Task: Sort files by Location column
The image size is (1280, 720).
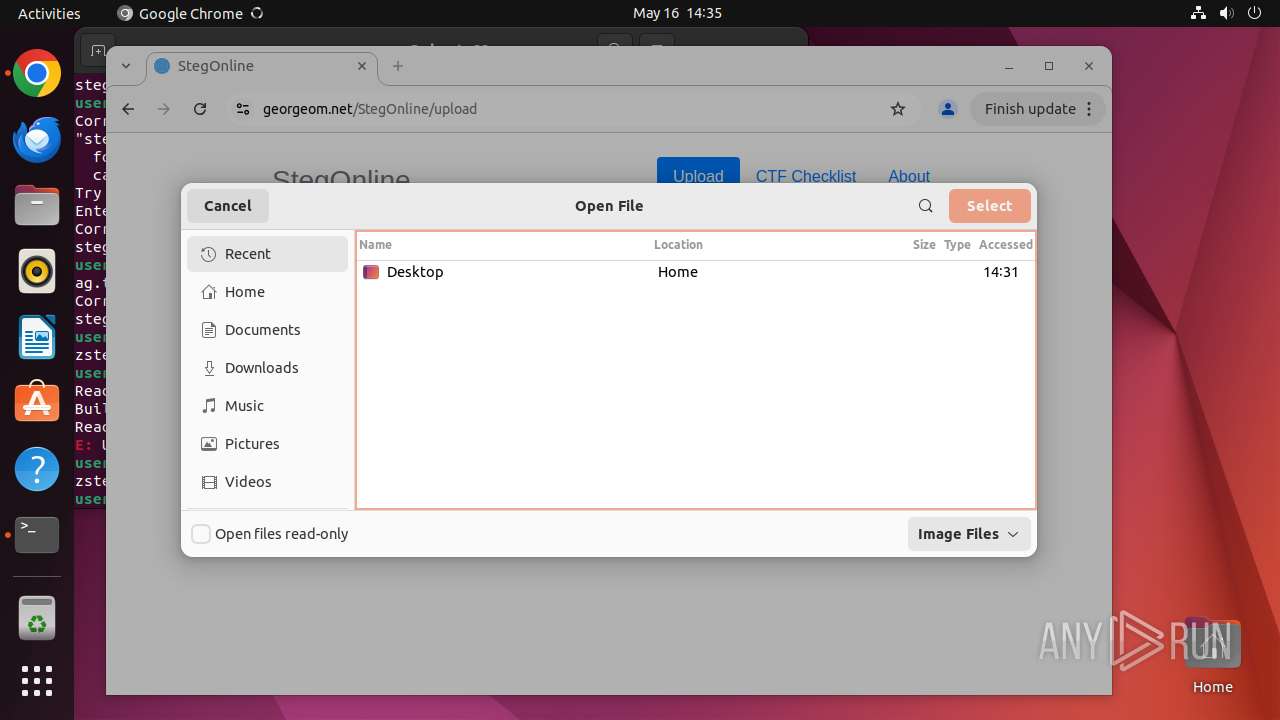Action: (678, 245)
